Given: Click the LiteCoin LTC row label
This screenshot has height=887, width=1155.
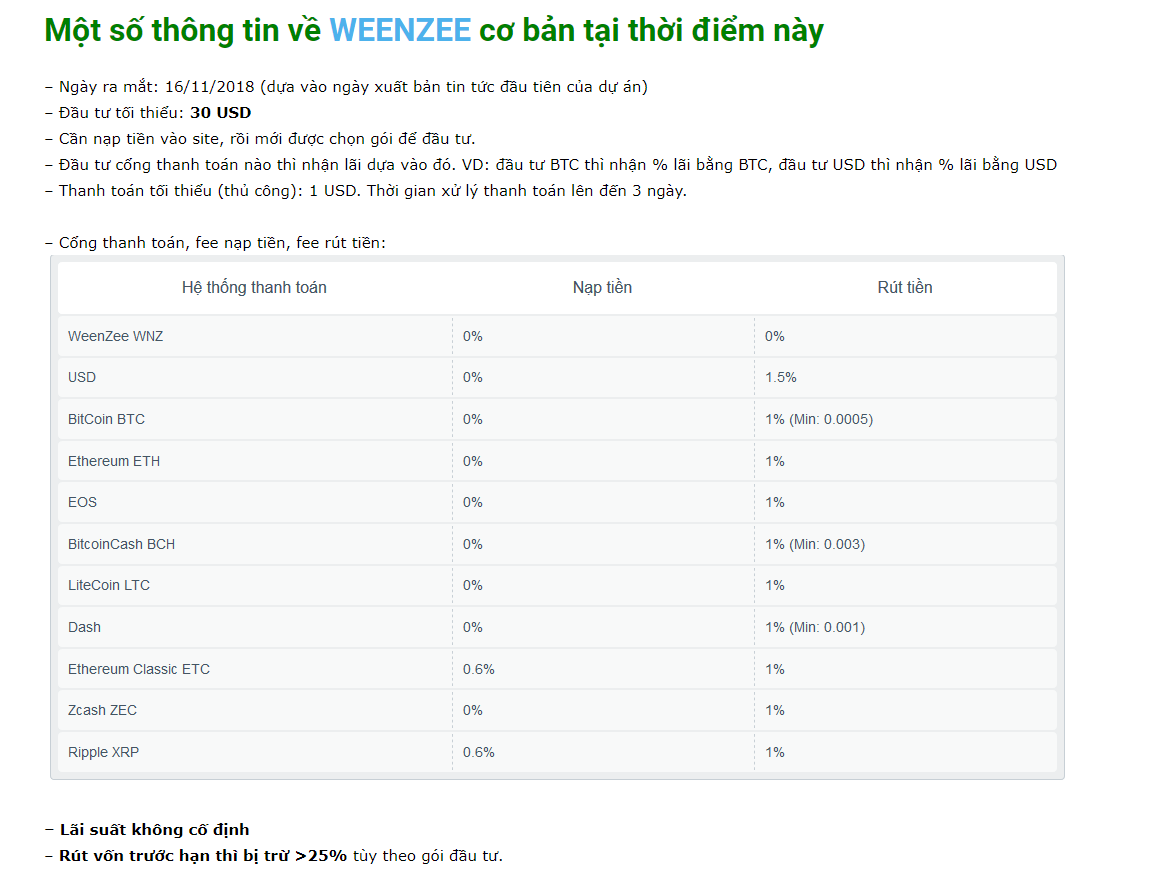Looking at the screenshot, I should point(109,585).
